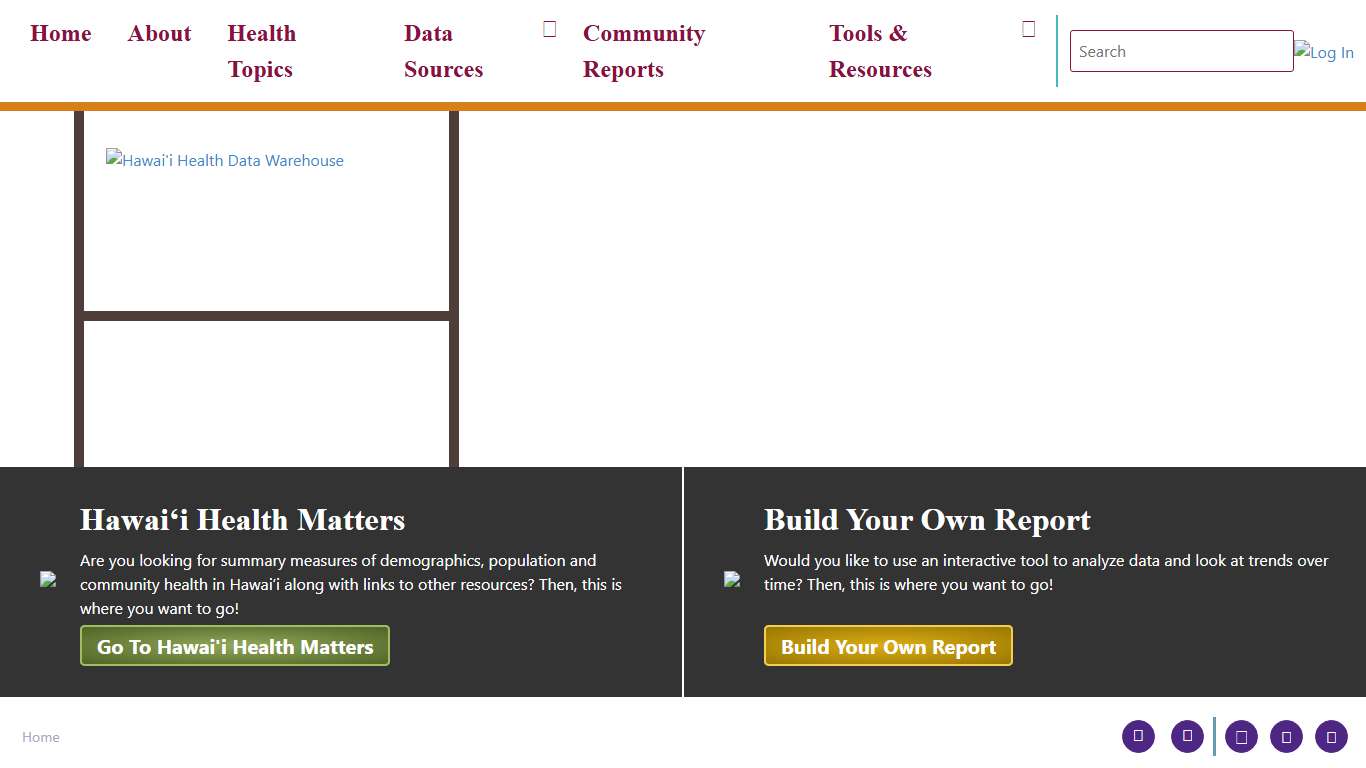Click the last social icon in the footer
Image resolution: width=1366 pixels, height=768 pixels.
click(x=1331, y=736)
